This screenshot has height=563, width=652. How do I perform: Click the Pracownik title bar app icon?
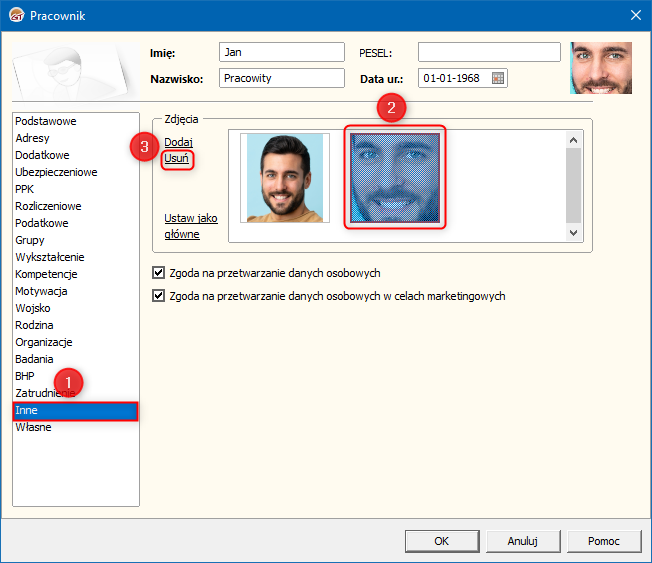pyautogui.click(x=17, y=15)
